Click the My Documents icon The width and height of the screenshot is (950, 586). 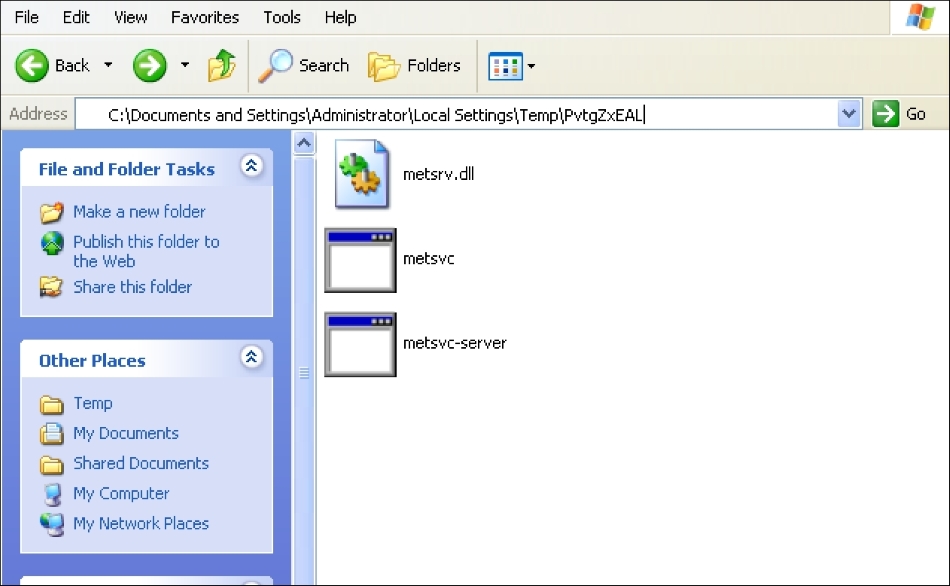tap(51, 433)
